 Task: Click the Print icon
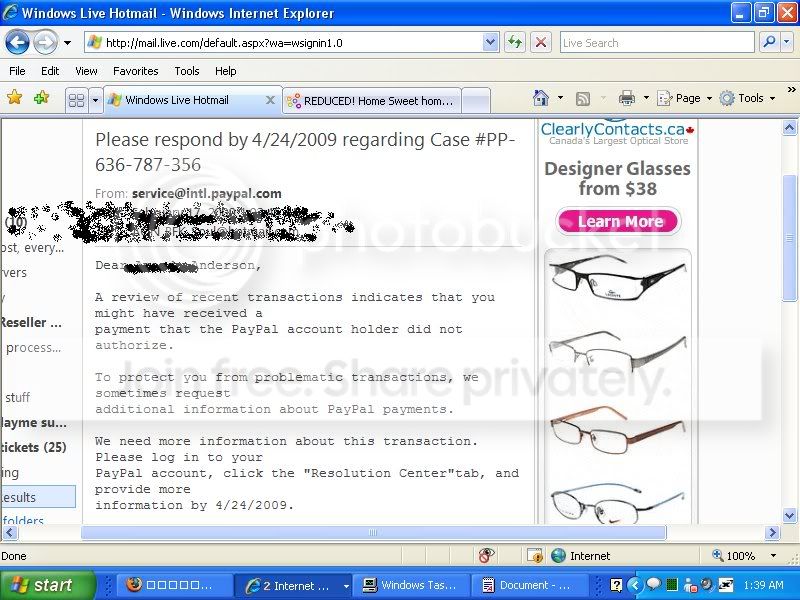(627, 98)
